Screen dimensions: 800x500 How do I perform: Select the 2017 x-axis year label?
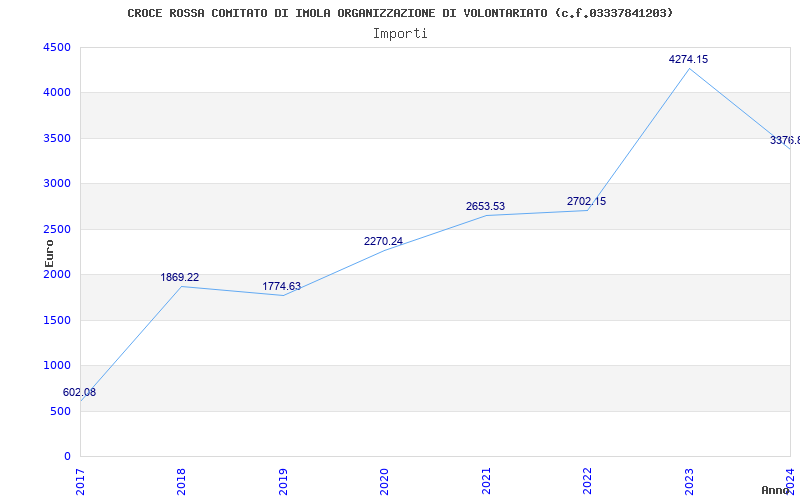(x=80, y=482)
